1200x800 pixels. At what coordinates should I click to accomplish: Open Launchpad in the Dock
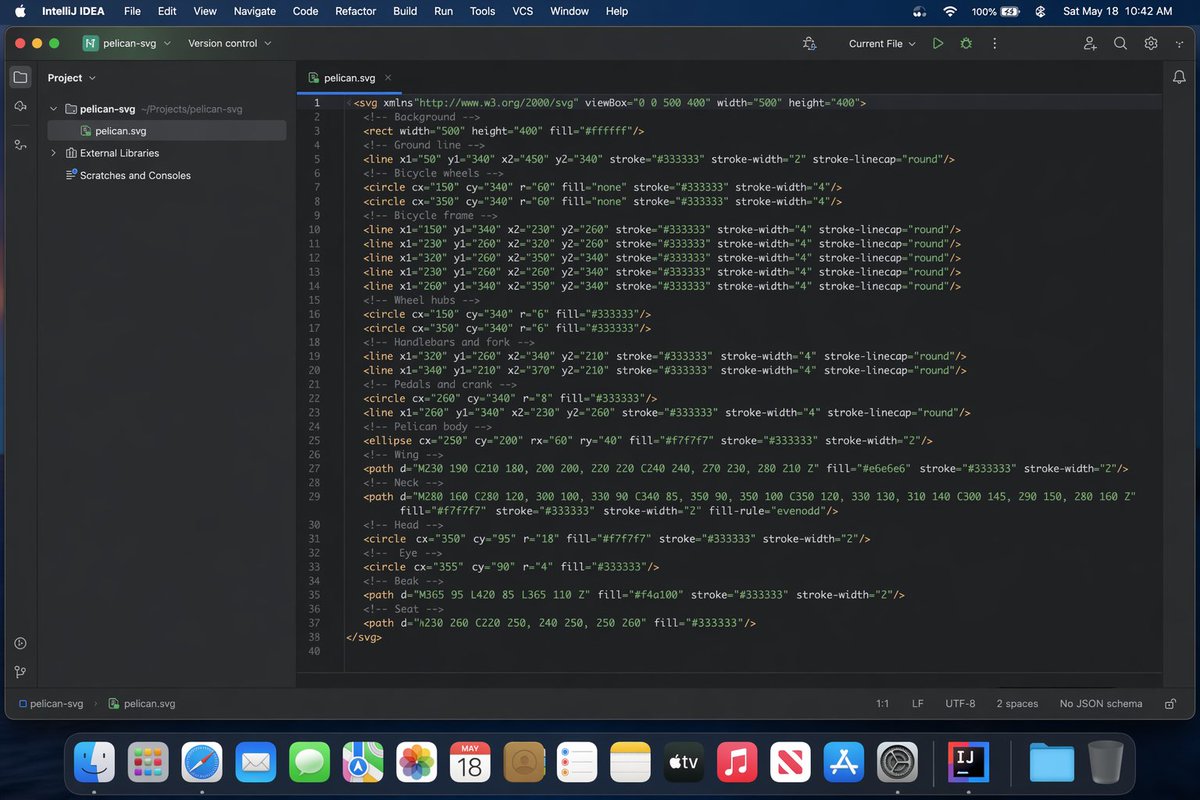pyautogui.click(x=149, y=763)
